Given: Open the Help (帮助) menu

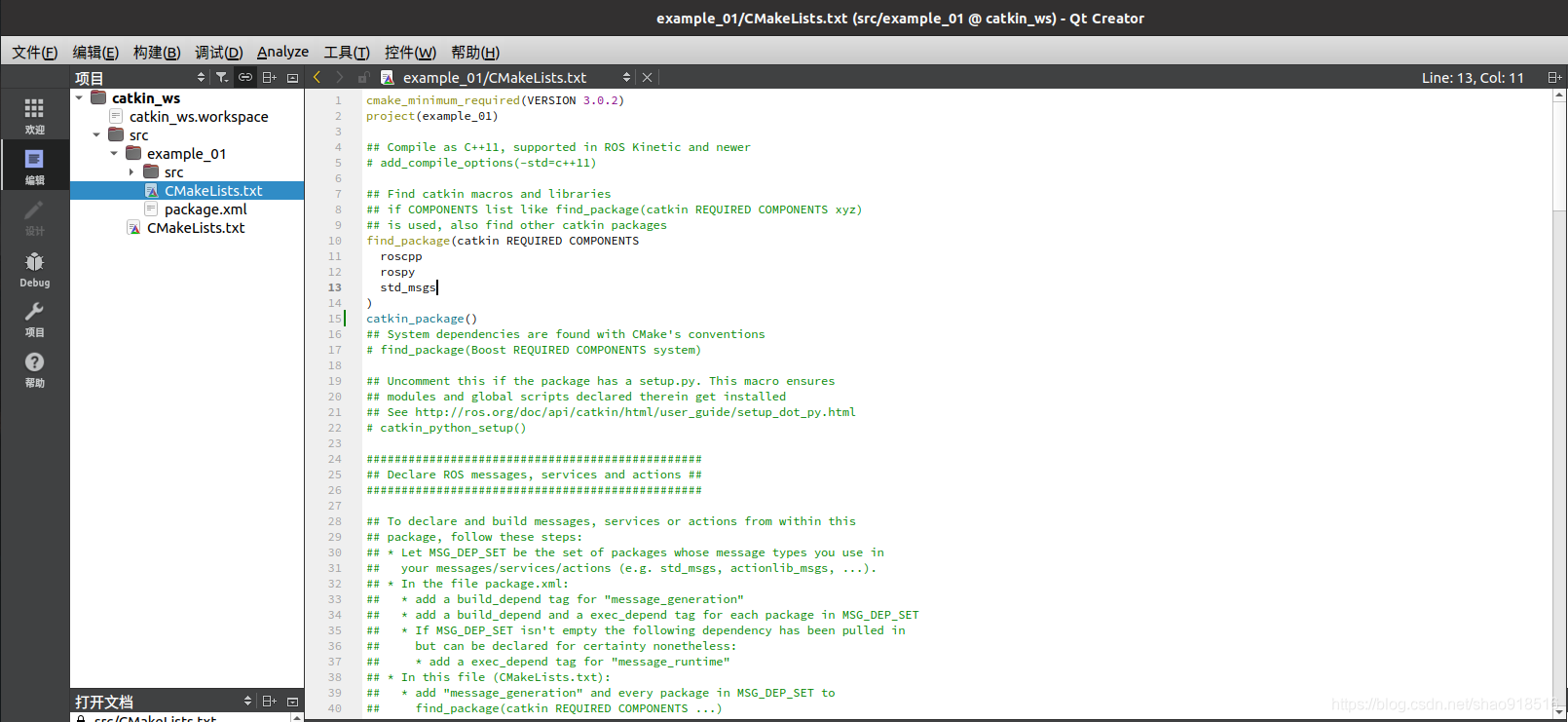Looking at the screenshot, I should click(x=475, y=52).
